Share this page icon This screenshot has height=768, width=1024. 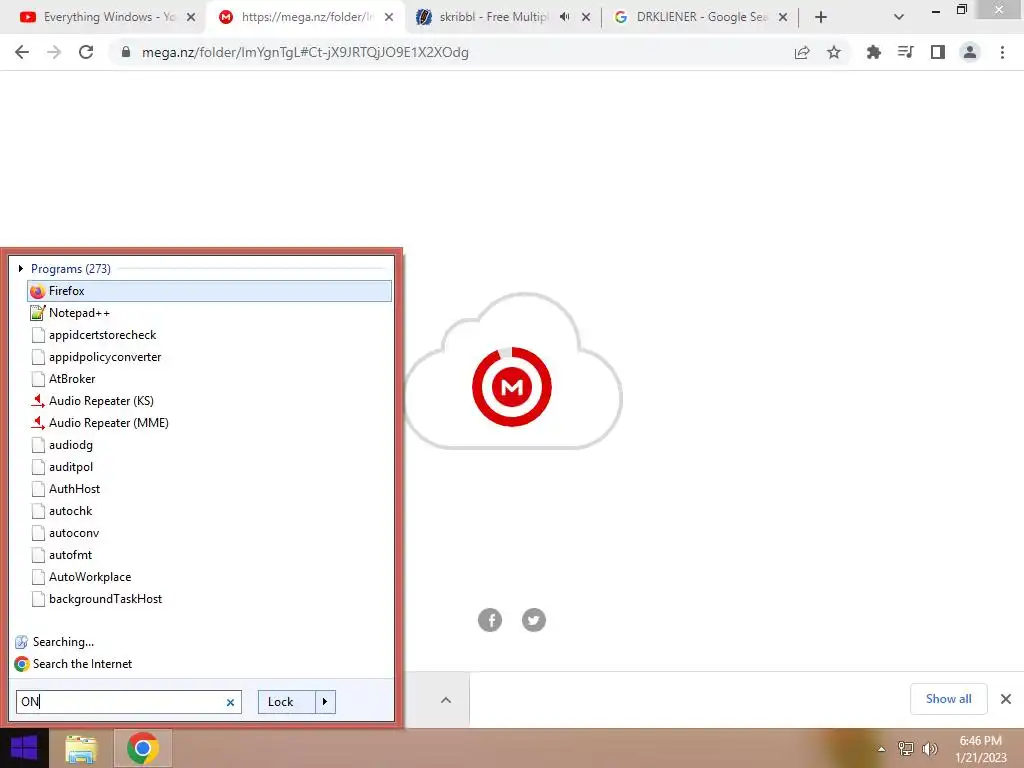tap(802, 52)
